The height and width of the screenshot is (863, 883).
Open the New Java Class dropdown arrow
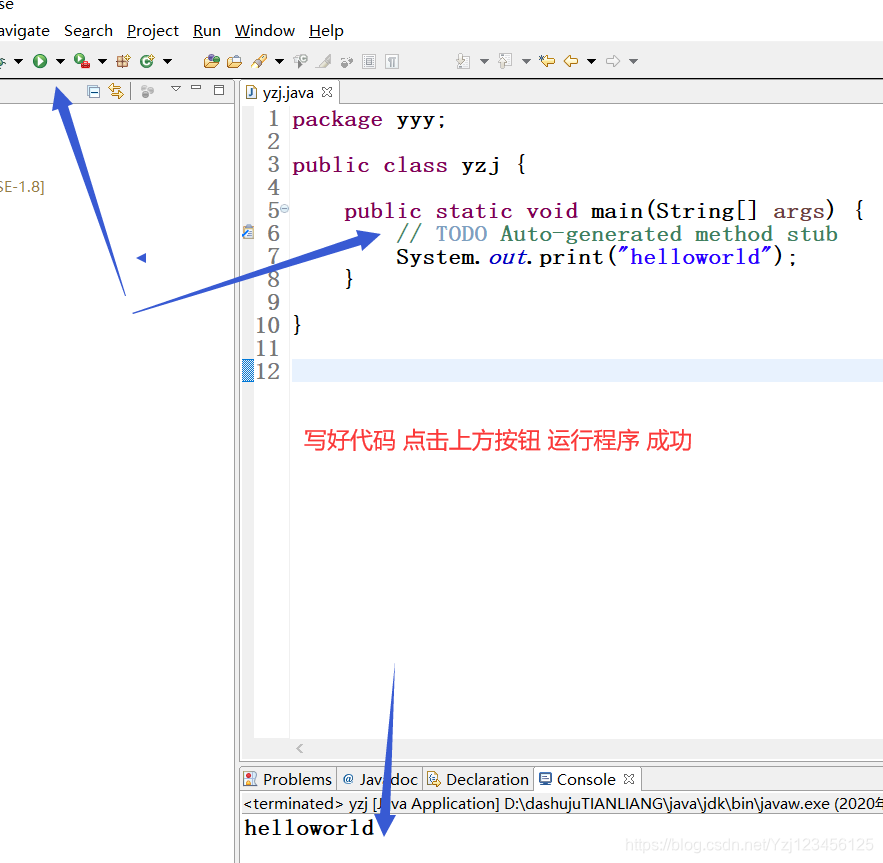click(167, 61)
